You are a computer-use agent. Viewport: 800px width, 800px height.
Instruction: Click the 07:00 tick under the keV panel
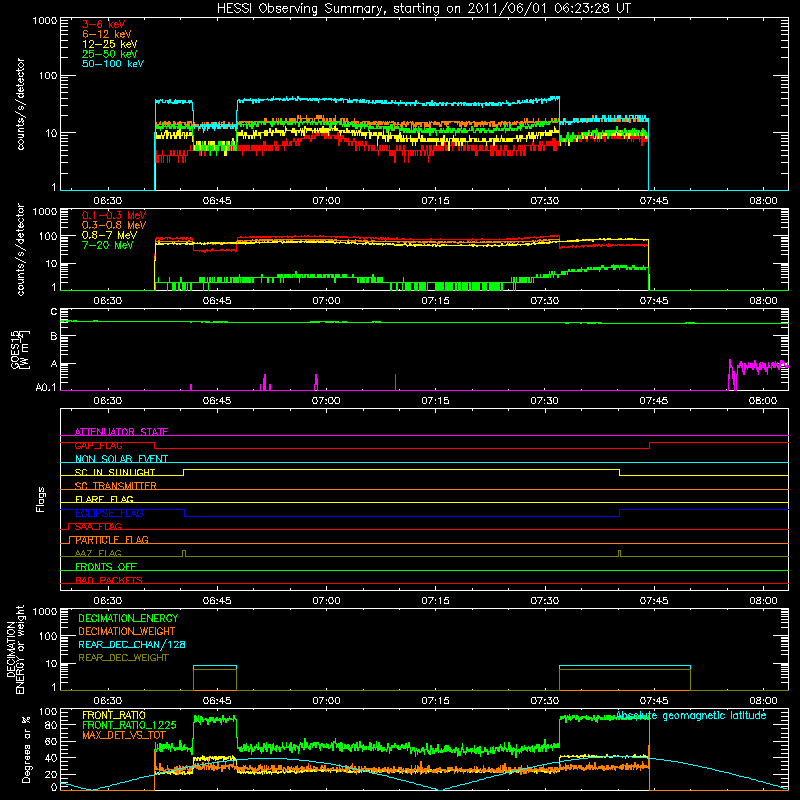pyautogui.click(x=326, y=201)
